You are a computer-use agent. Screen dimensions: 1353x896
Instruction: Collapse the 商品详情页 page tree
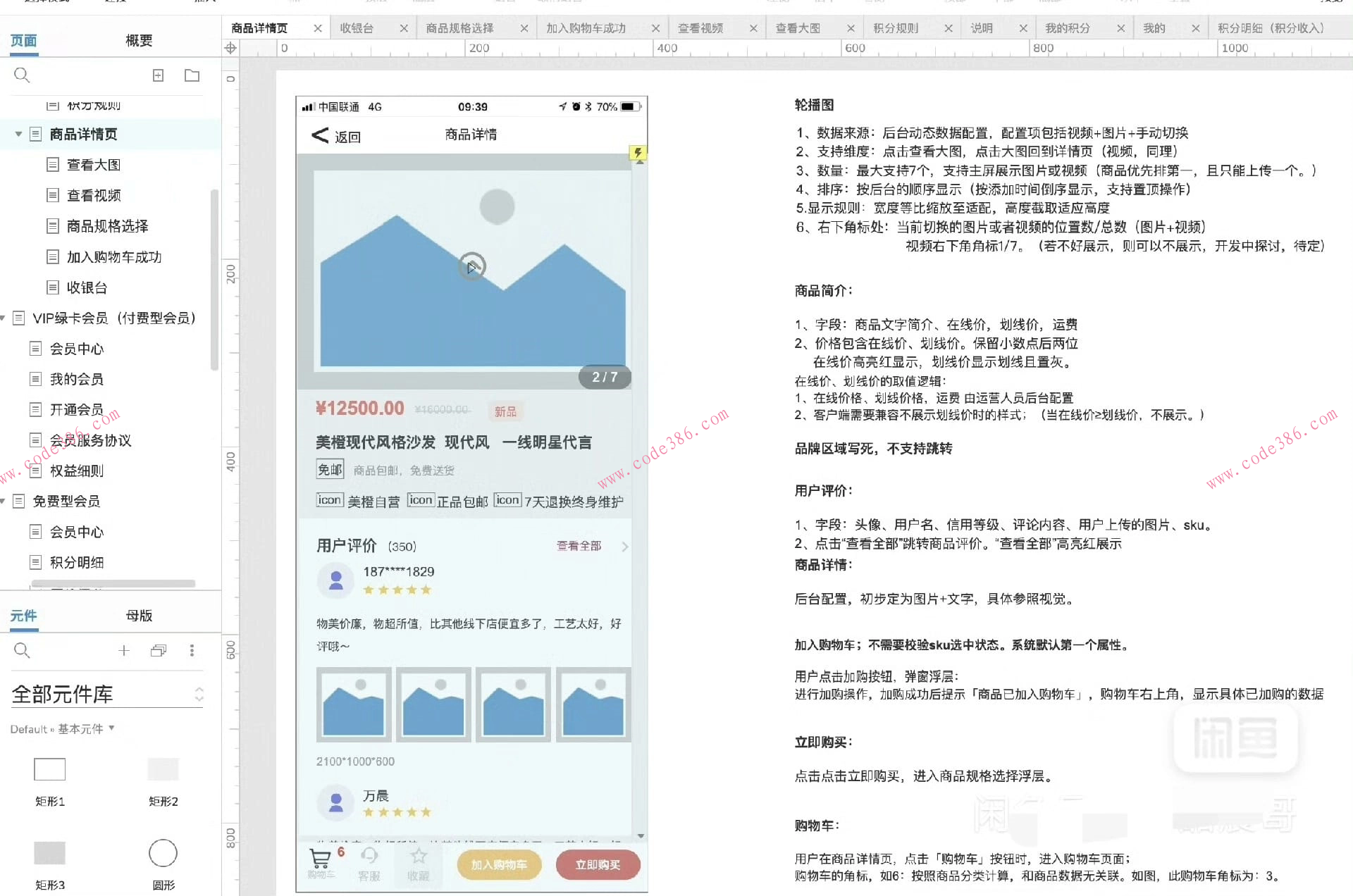(x=19, y=134)
